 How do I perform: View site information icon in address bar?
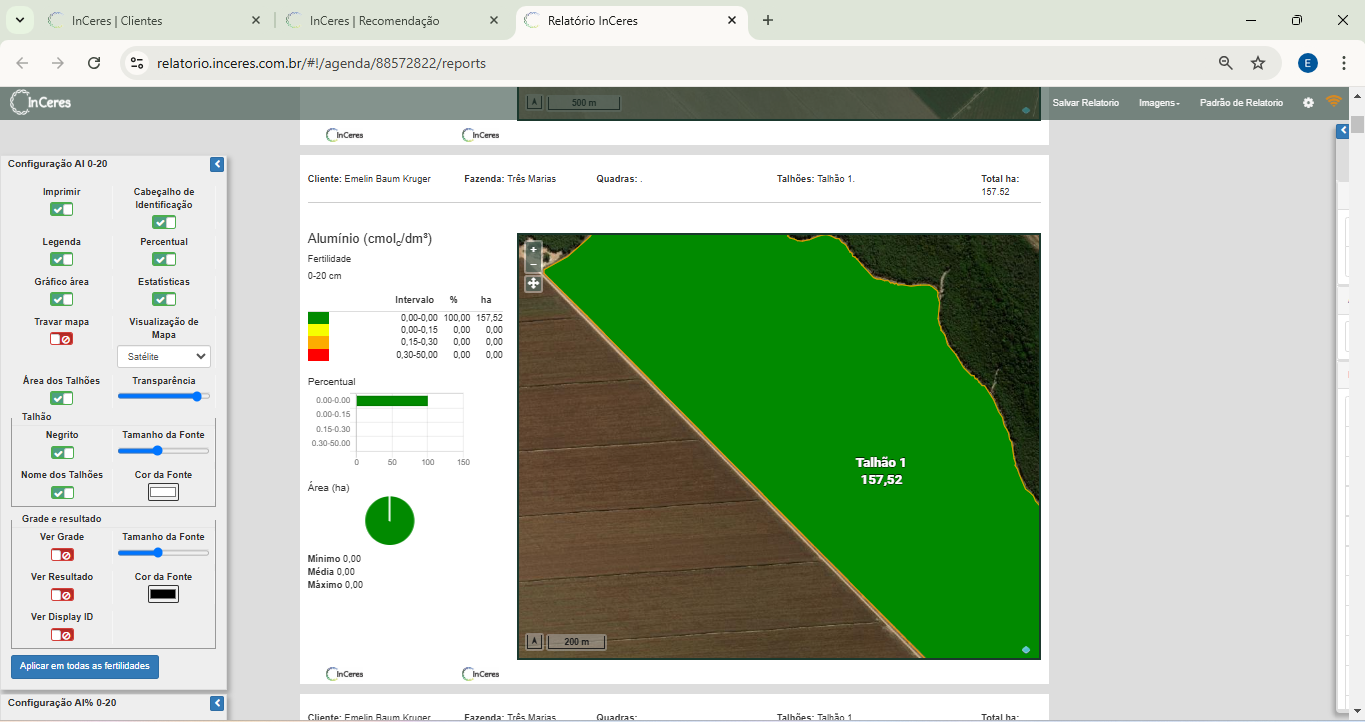coord(137,63)
